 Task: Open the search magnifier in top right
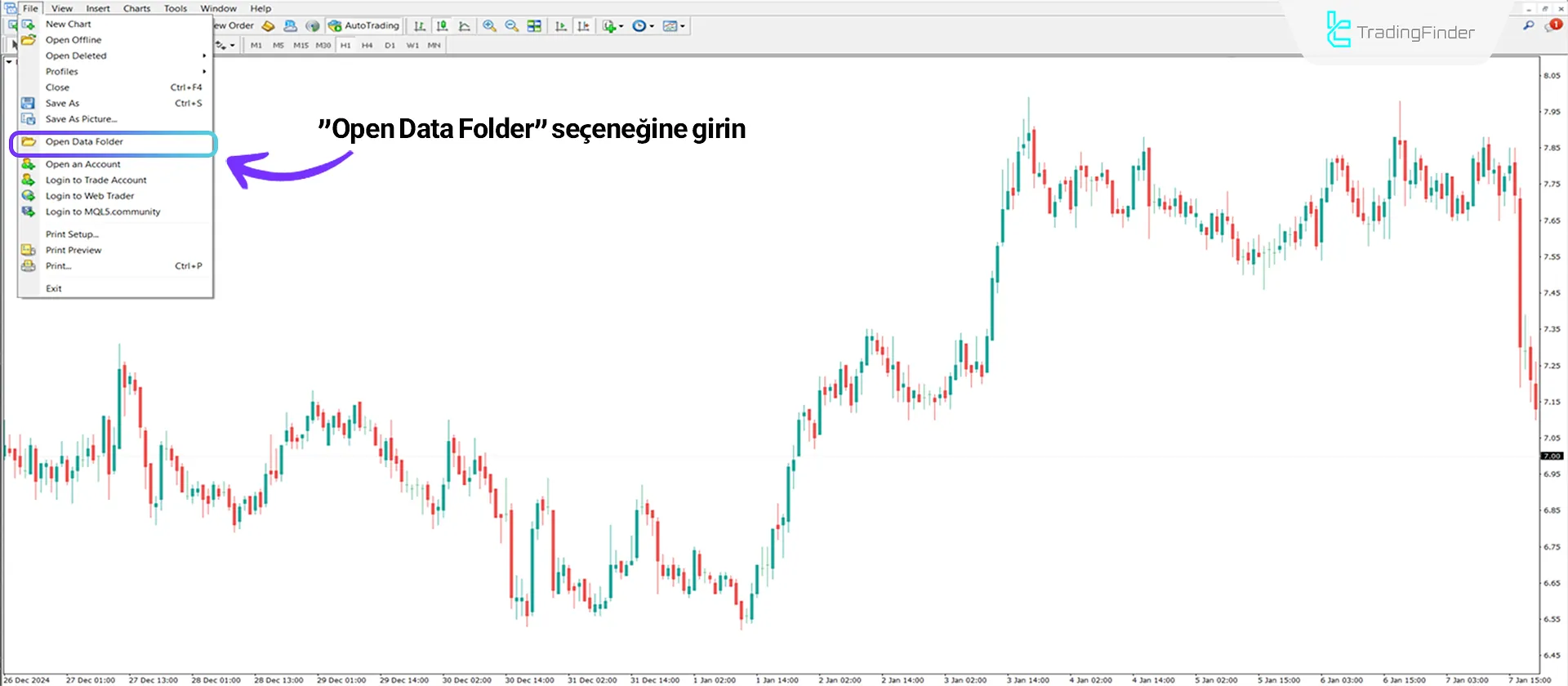(1529, 26)
